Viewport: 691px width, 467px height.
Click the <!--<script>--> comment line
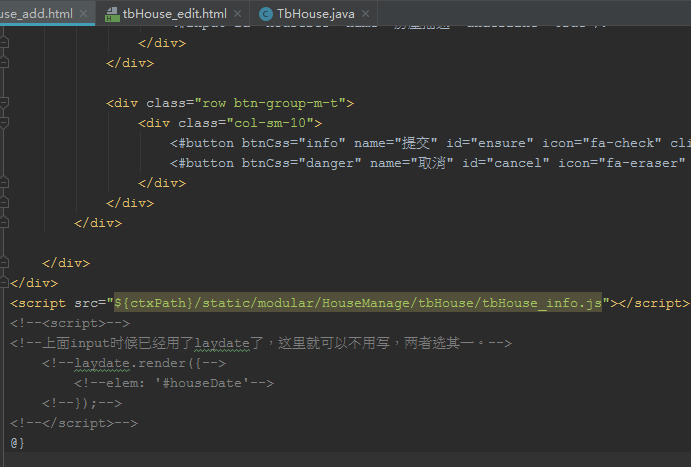pyautogui.click(x=70, y=323)
